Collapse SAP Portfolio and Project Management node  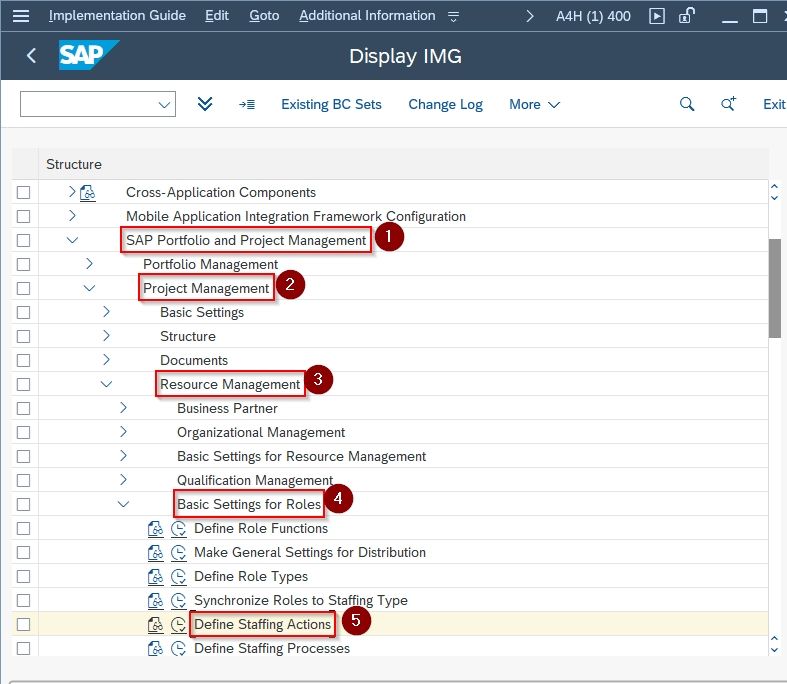pos(72,240)
